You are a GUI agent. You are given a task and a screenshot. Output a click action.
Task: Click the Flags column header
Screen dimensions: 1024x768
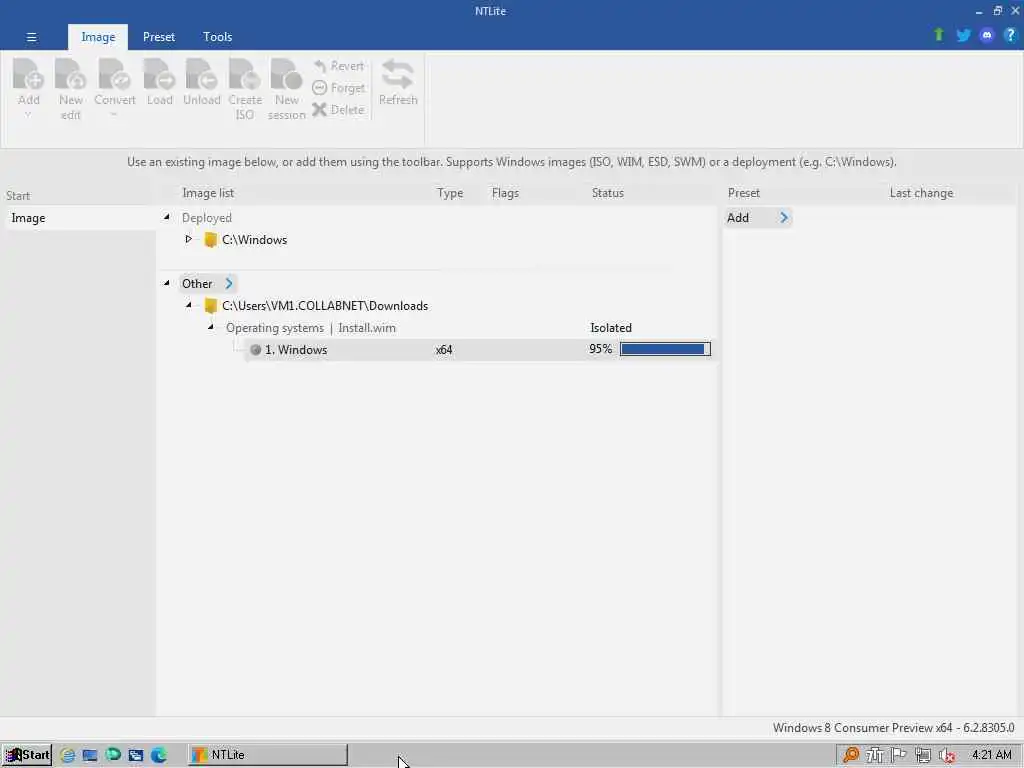point(505,193)
